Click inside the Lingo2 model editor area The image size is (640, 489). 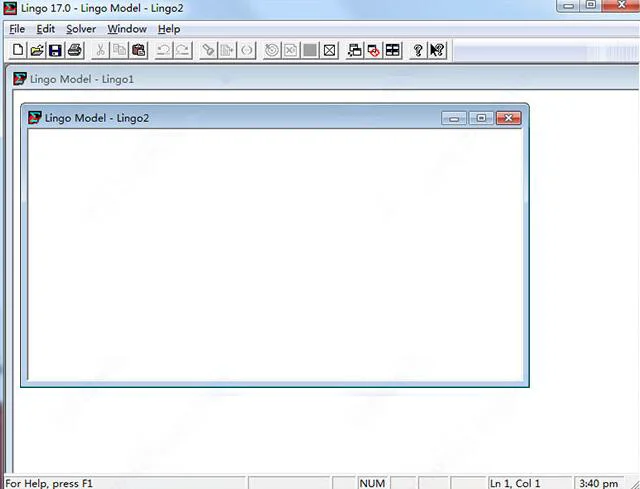coord(276,254)
